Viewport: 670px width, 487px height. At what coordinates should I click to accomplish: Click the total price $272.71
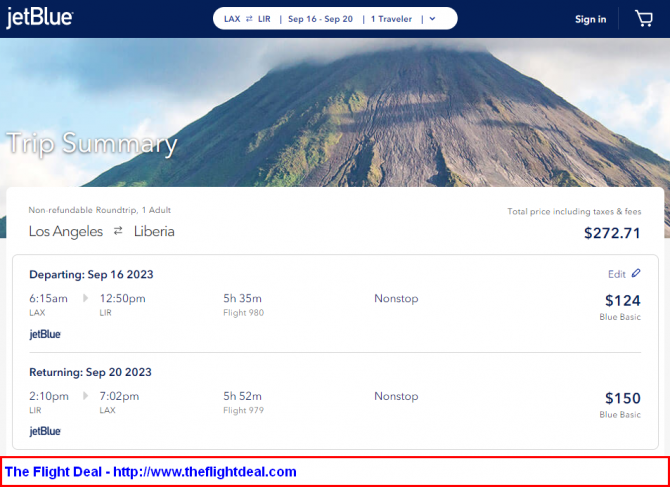(612, 233)
